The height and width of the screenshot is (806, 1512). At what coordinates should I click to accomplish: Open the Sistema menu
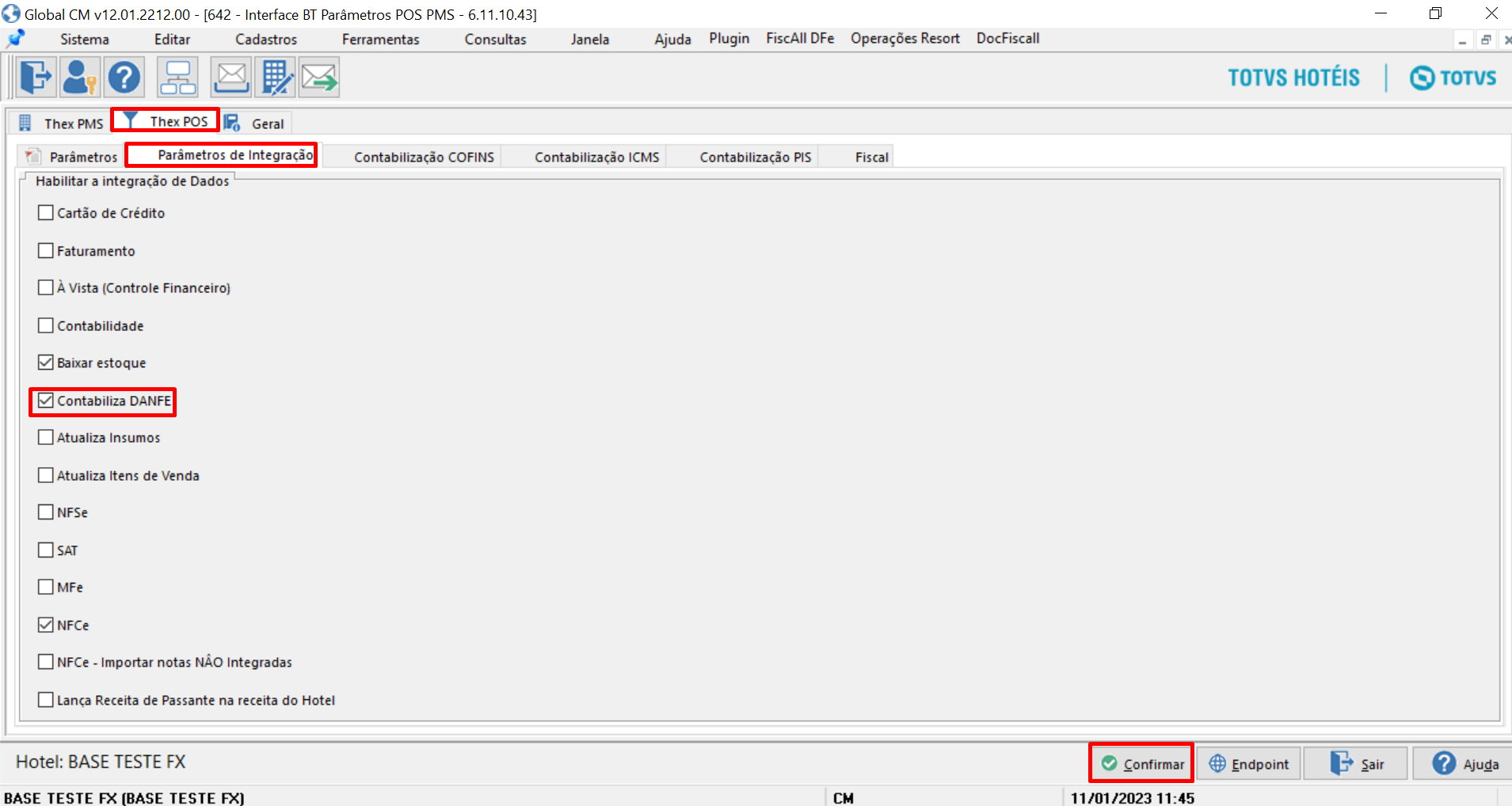tap(85, 39)
